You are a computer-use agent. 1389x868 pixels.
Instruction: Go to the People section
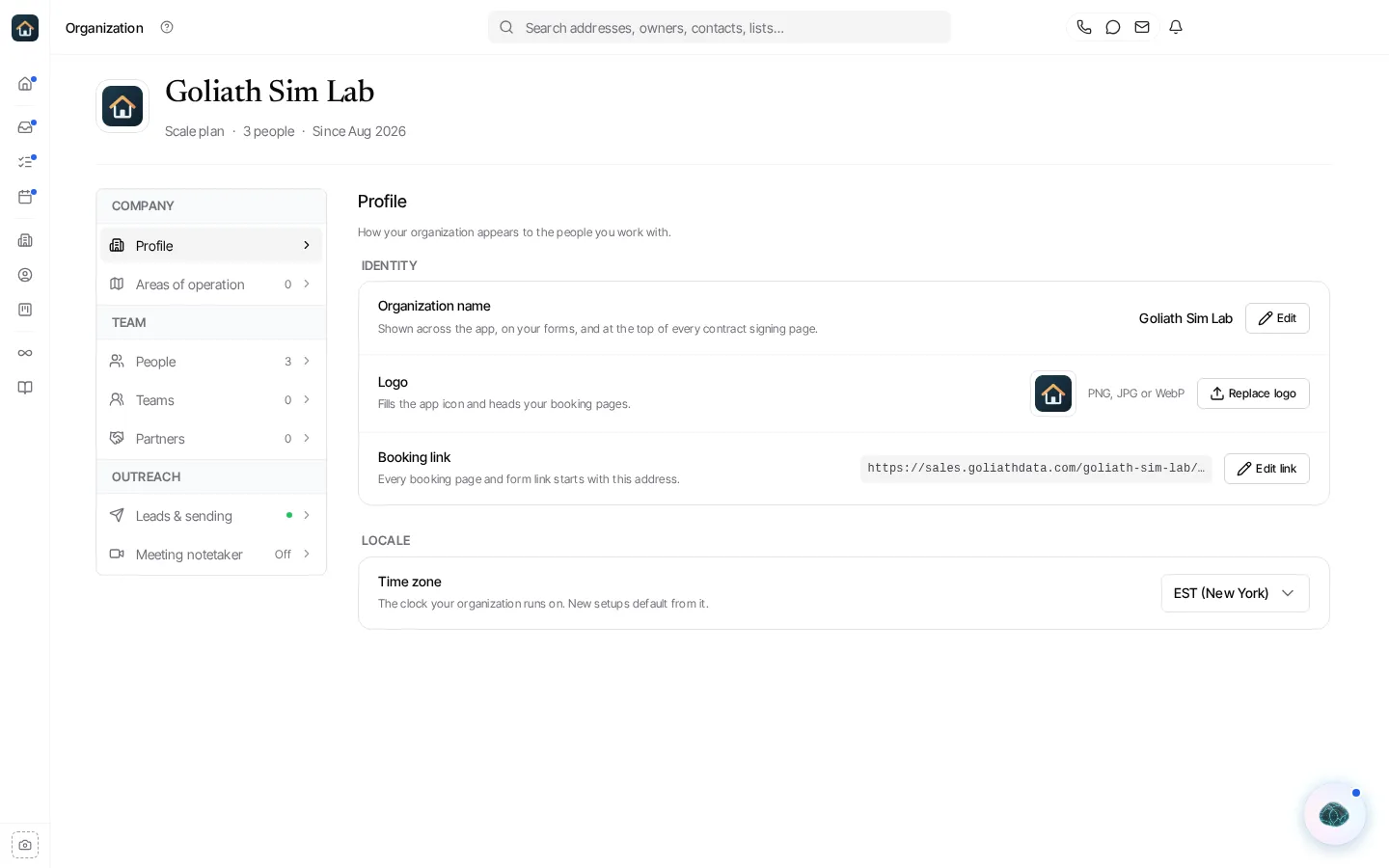coord(211,362)
